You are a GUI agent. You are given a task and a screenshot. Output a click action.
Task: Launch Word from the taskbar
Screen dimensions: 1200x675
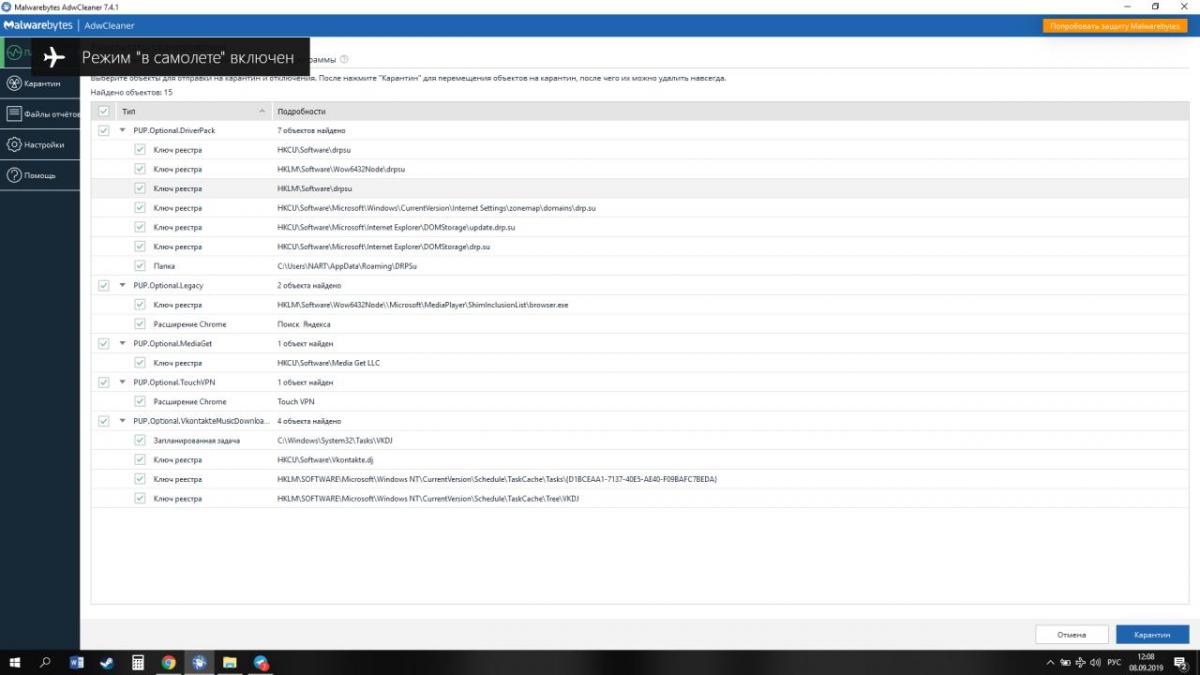[x=77, y=662]
